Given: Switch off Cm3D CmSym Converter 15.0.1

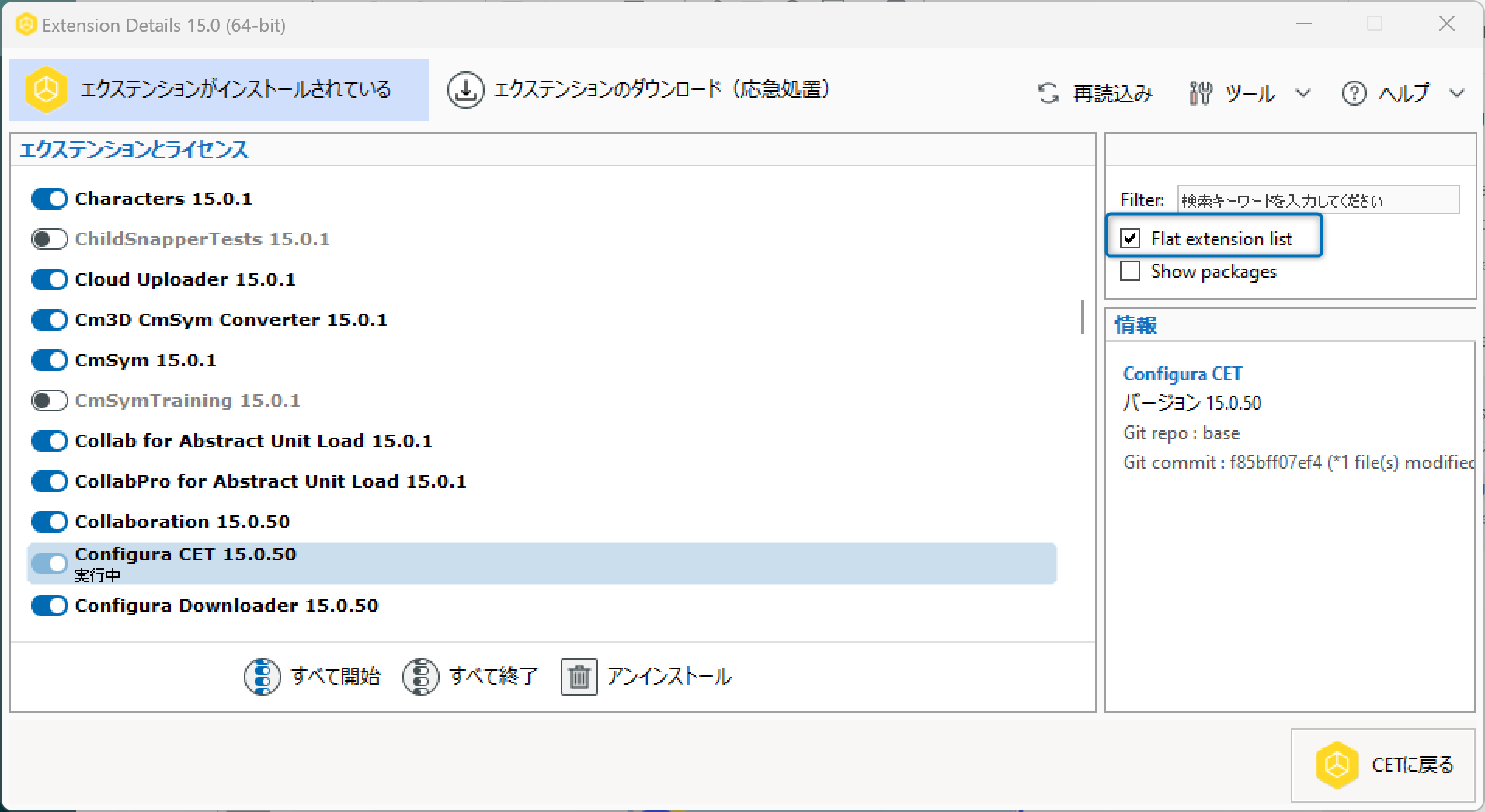Looking at the screenshot, I should 50,320.
